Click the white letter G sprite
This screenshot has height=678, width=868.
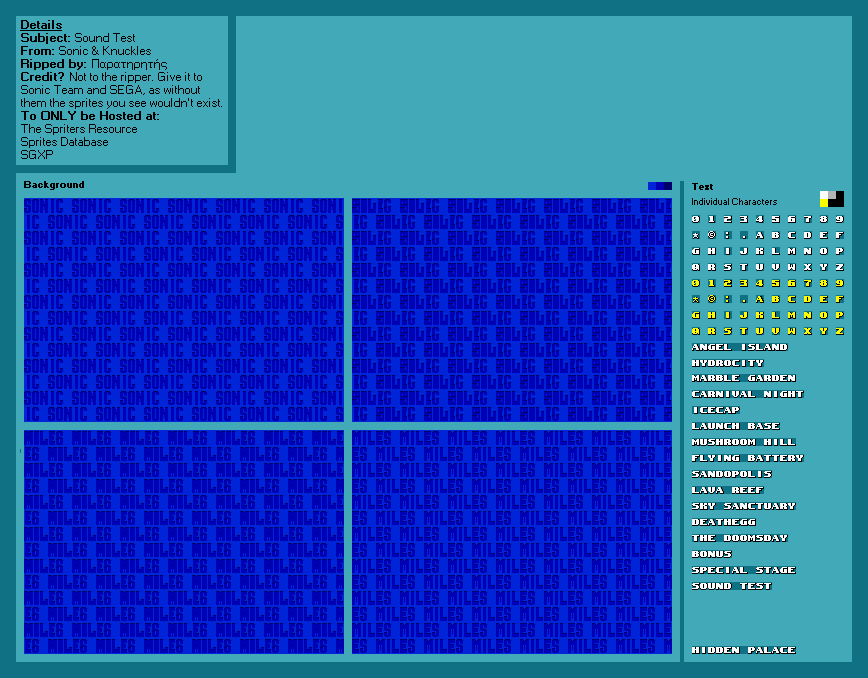pos(696,251)
